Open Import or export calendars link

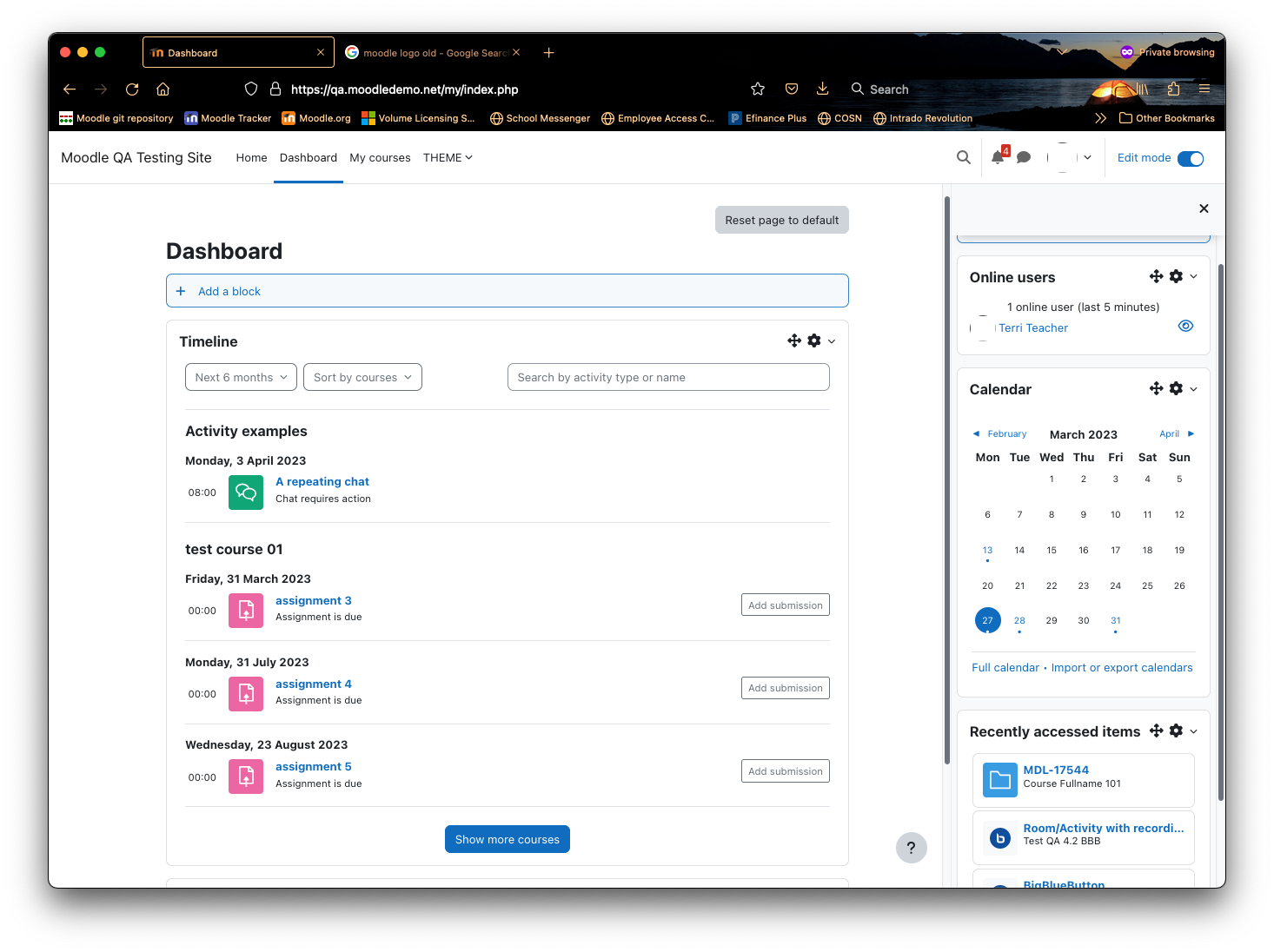(1122, 667)
